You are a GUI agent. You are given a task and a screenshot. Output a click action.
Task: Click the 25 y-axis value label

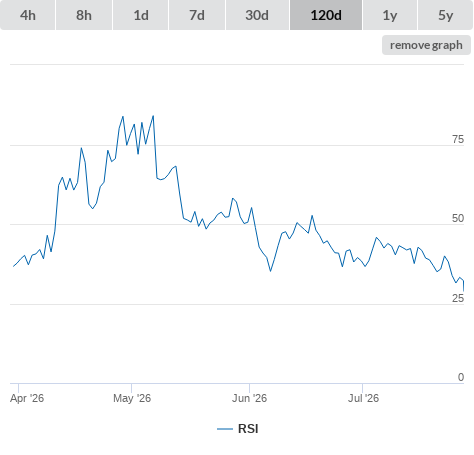coord(458,298)
